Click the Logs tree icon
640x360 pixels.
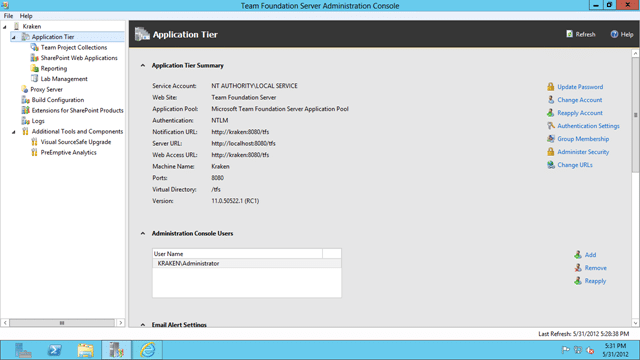tap(25, 121)
